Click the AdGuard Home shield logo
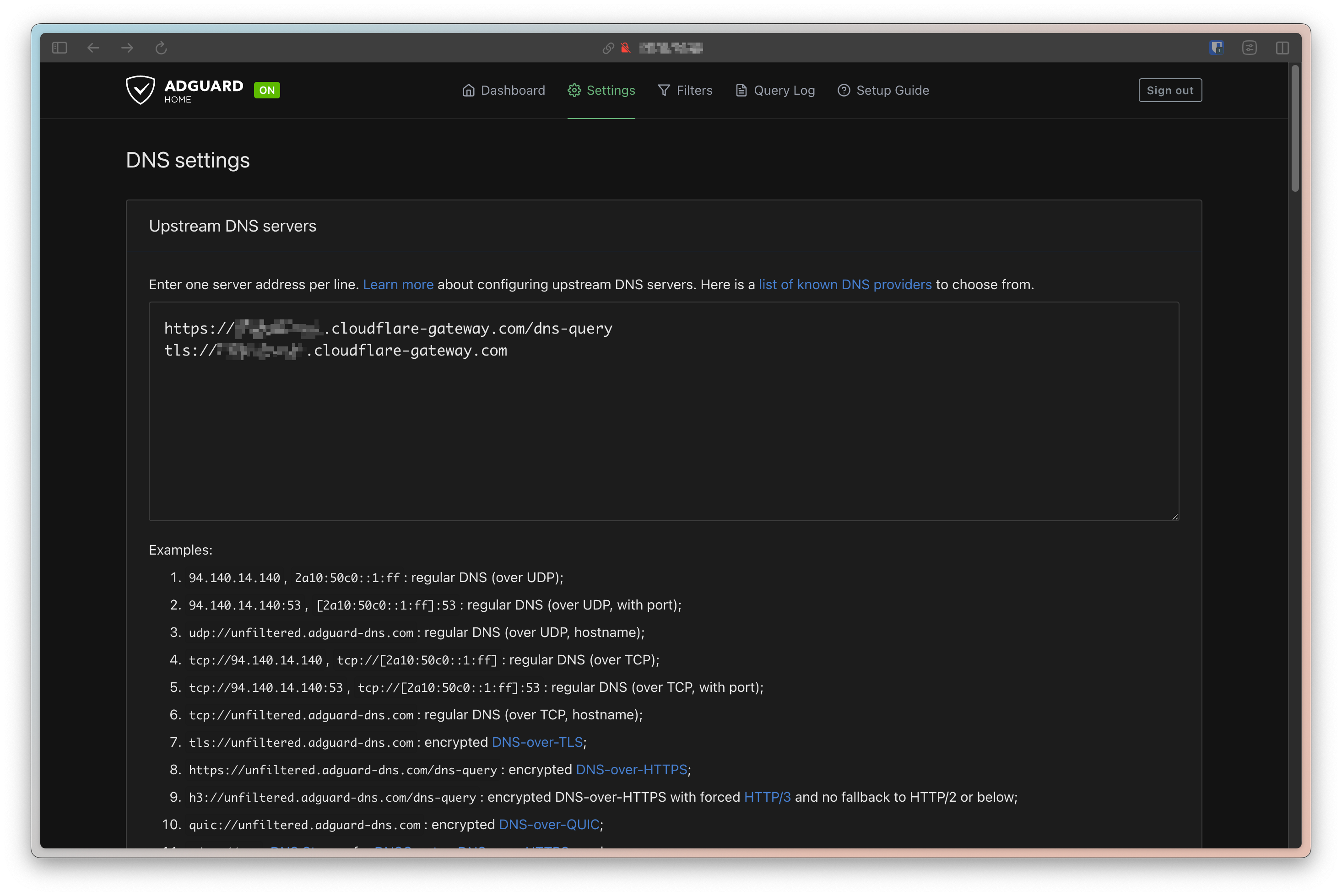Screen dimensions: 1342x896 (x=141, y=90)
